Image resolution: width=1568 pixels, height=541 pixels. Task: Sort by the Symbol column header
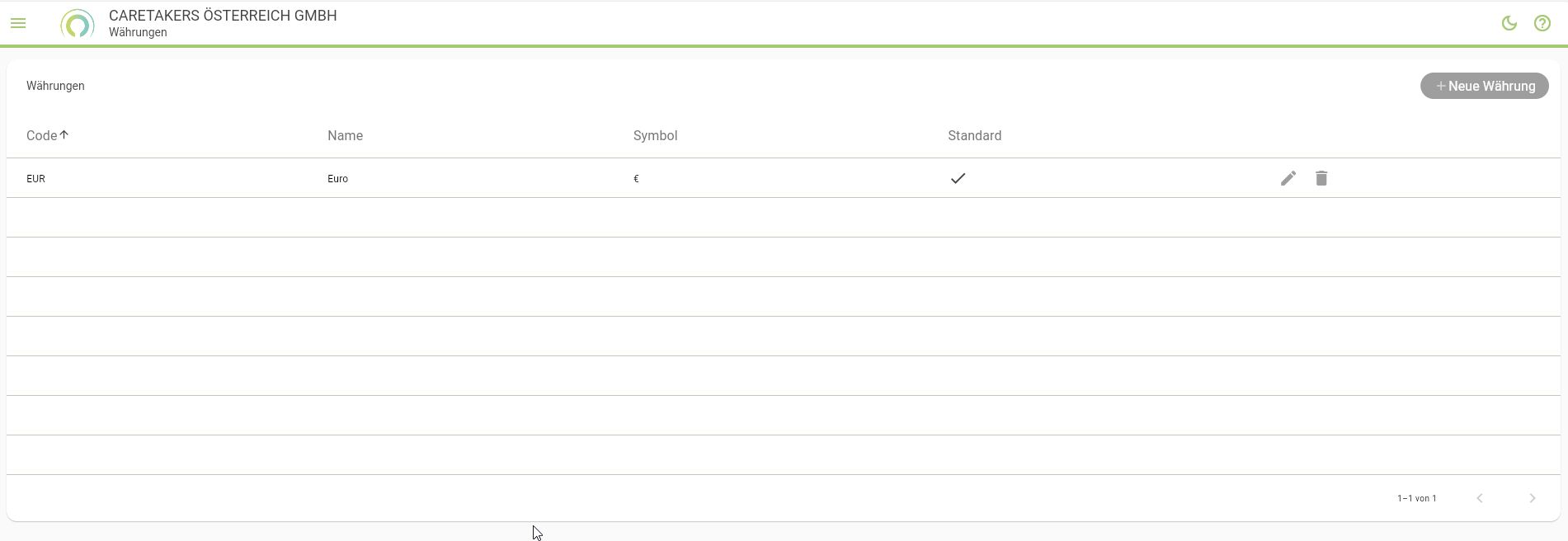click(655, 135)
